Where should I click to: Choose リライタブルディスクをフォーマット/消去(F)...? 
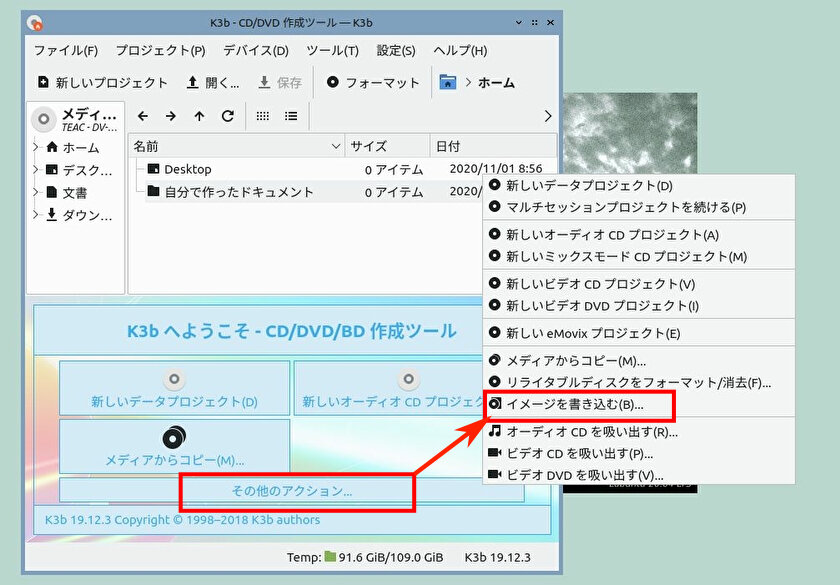[x=639, y=382]
